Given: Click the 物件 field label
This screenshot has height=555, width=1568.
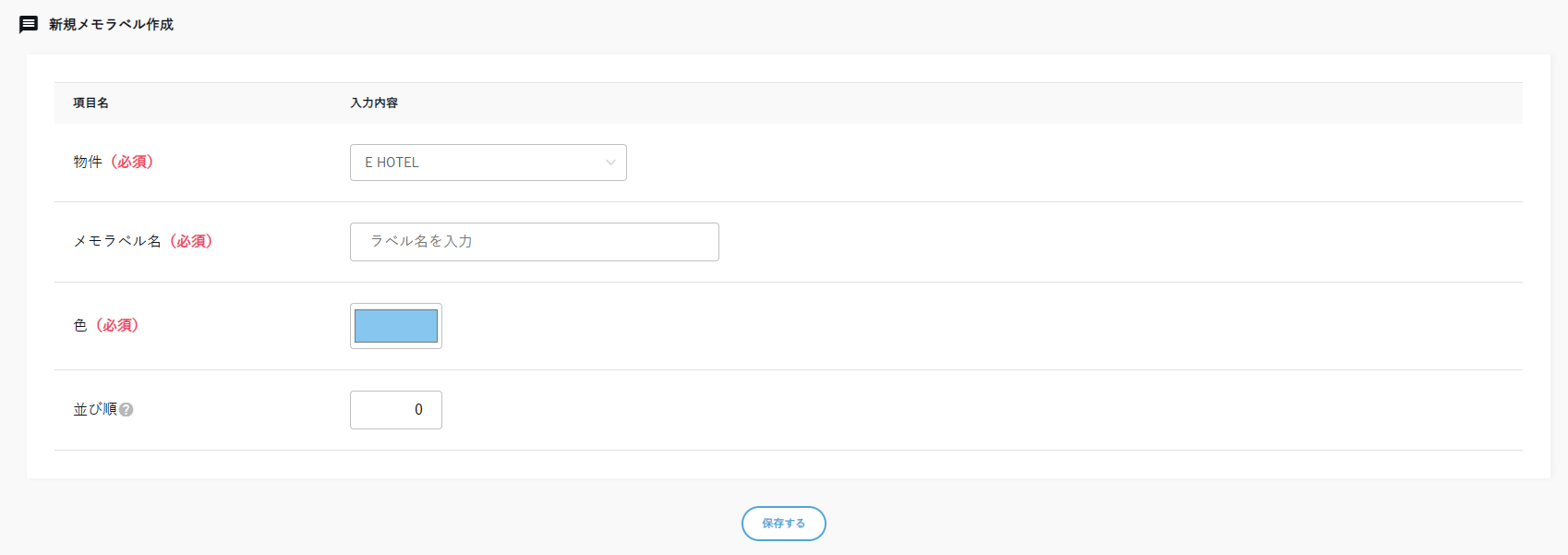Looking at the screenshot, I should (88, 162).
